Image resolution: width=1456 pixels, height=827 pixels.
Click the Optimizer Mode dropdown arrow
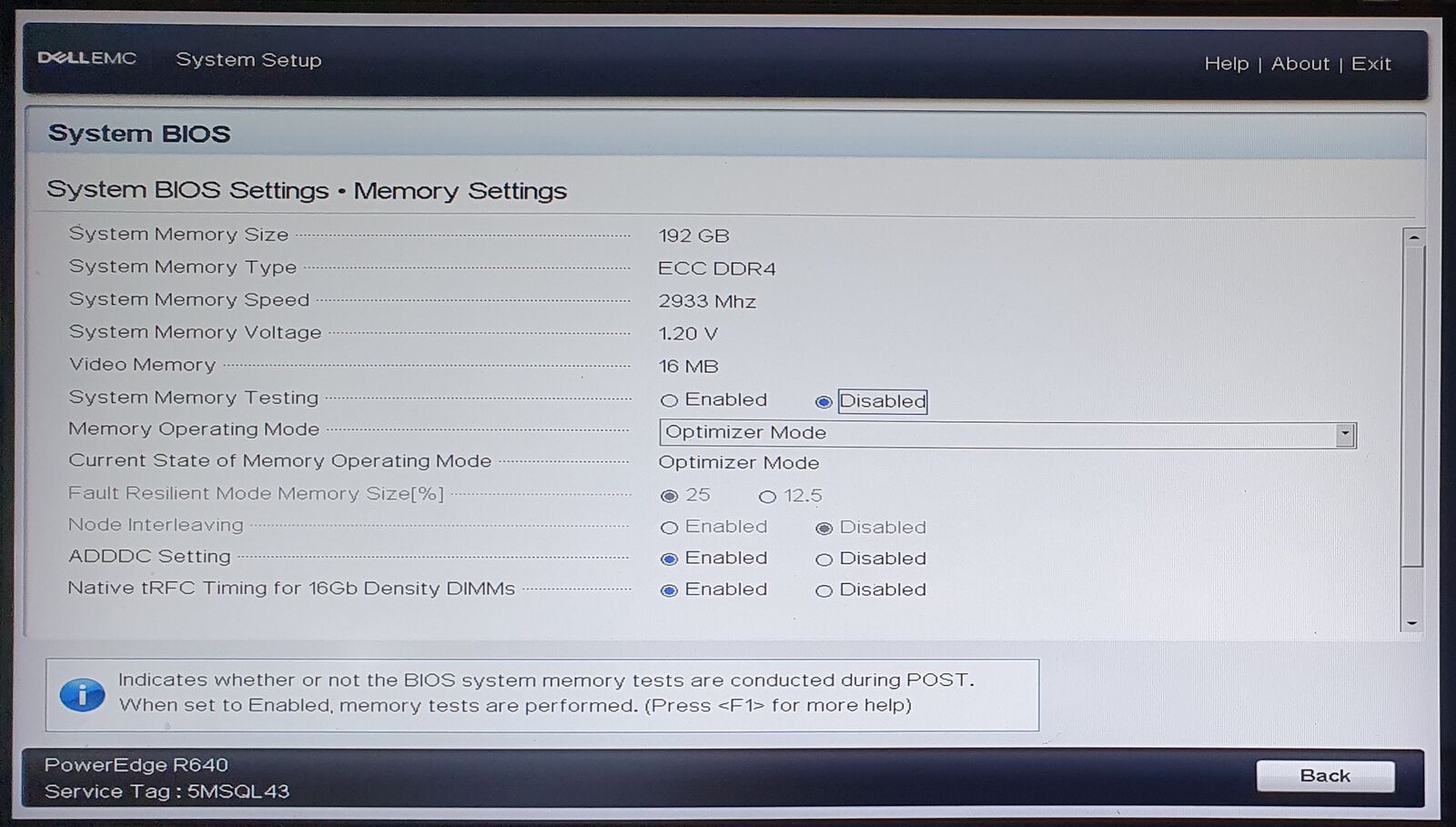pos(1345,435)
